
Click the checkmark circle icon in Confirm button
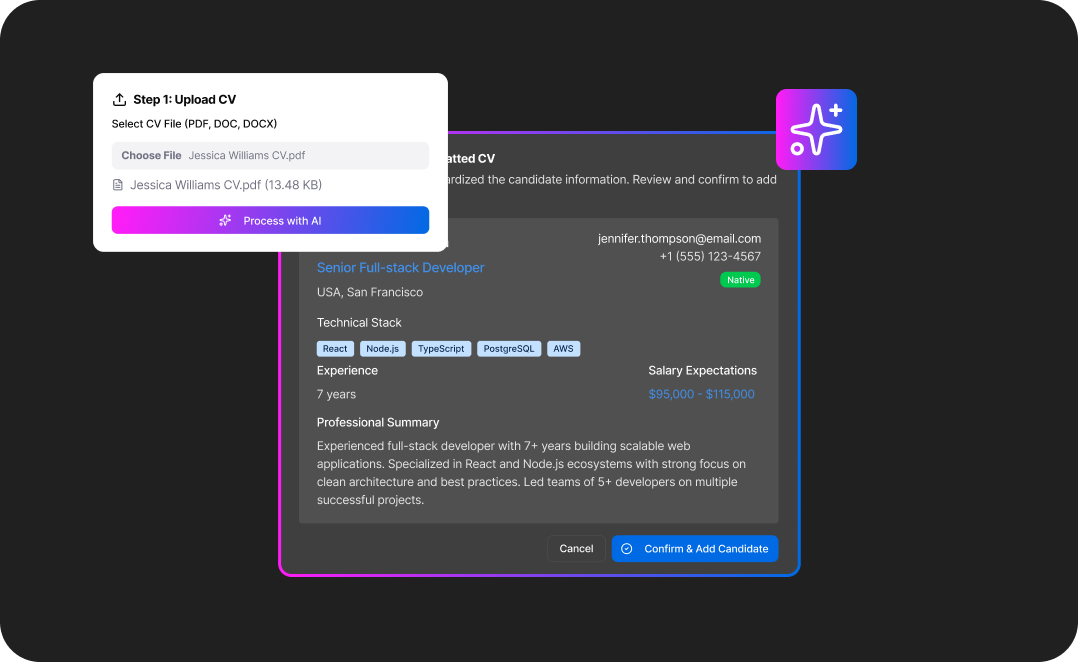(x=627, y=549)
